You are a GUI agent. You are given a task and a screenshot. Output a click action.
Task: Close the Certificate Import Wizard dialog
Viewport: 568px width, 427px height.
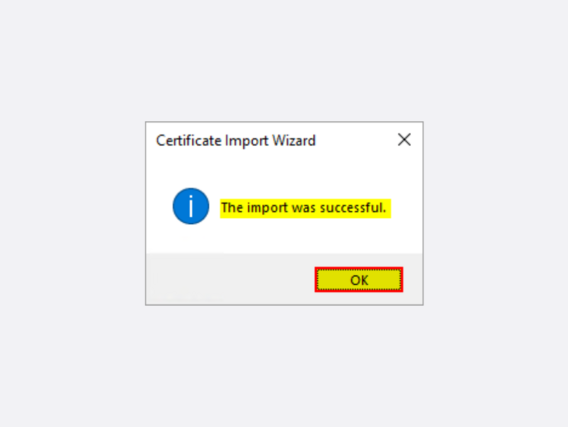[x=404, y=140]
